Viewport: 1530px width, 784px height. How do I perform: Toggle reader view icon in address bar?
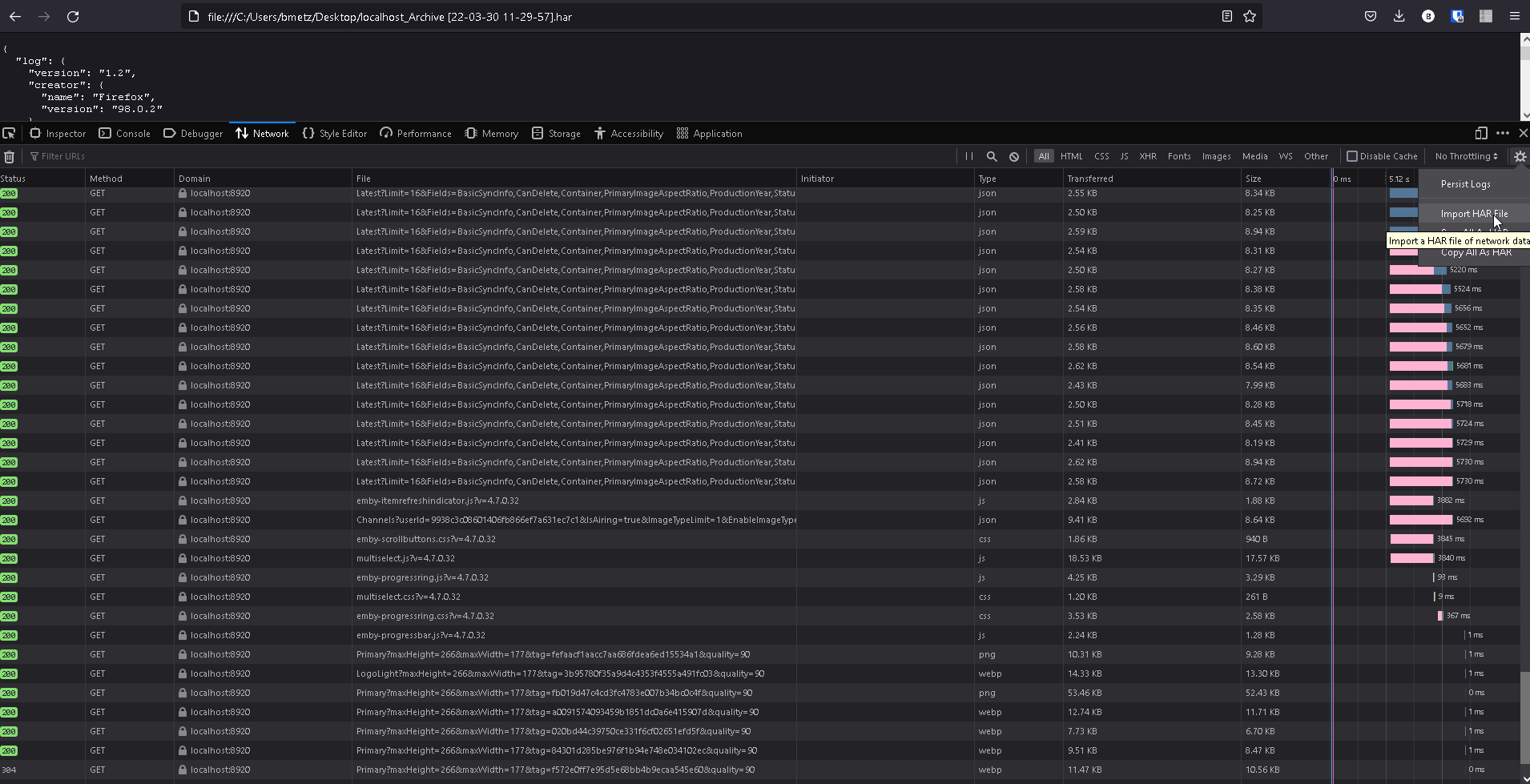1226,17
